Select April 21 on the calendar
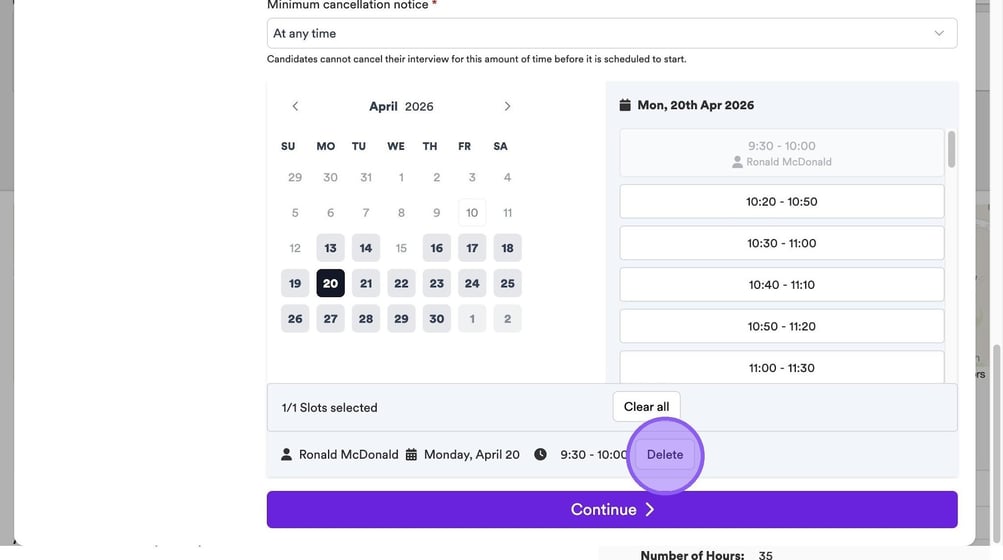The width and height of the screenshot is (1003, 560). (366, 283)
